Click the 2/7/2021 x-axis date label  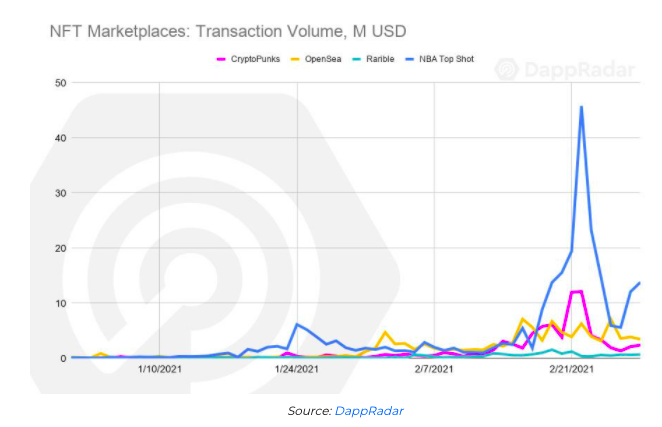click(434, 369)
